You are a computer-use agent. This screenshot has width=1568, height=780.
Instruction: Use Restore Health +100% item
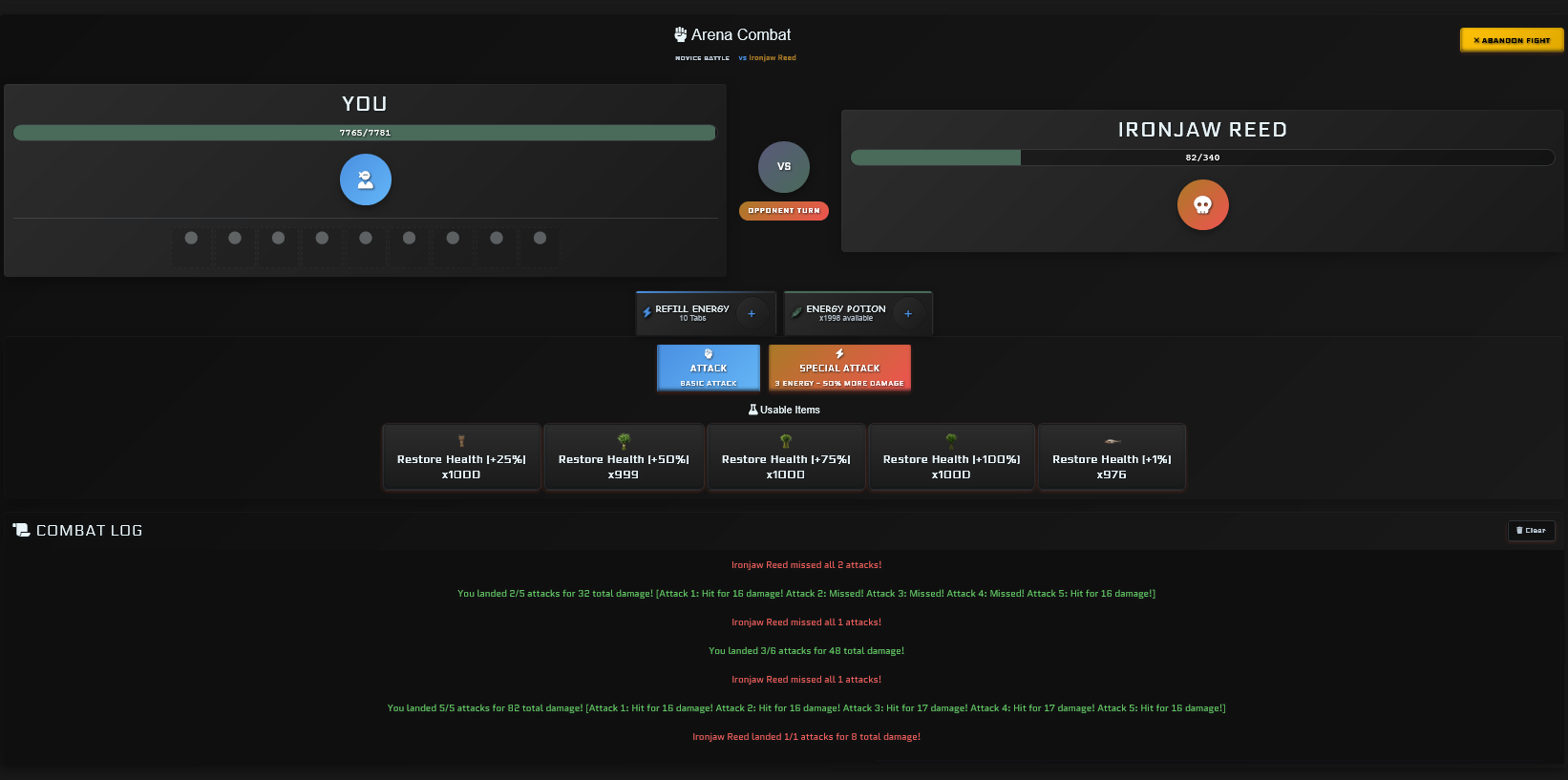tap(951, 457)
